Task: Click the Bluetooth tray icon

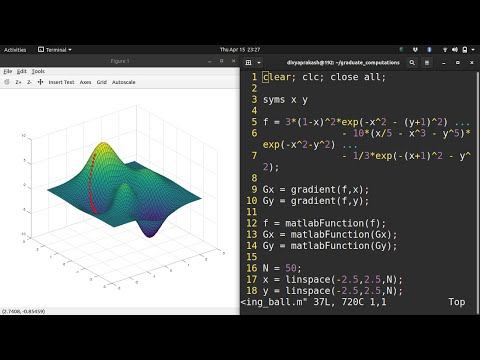Action: pyautogui.click(x=429, y=50)
